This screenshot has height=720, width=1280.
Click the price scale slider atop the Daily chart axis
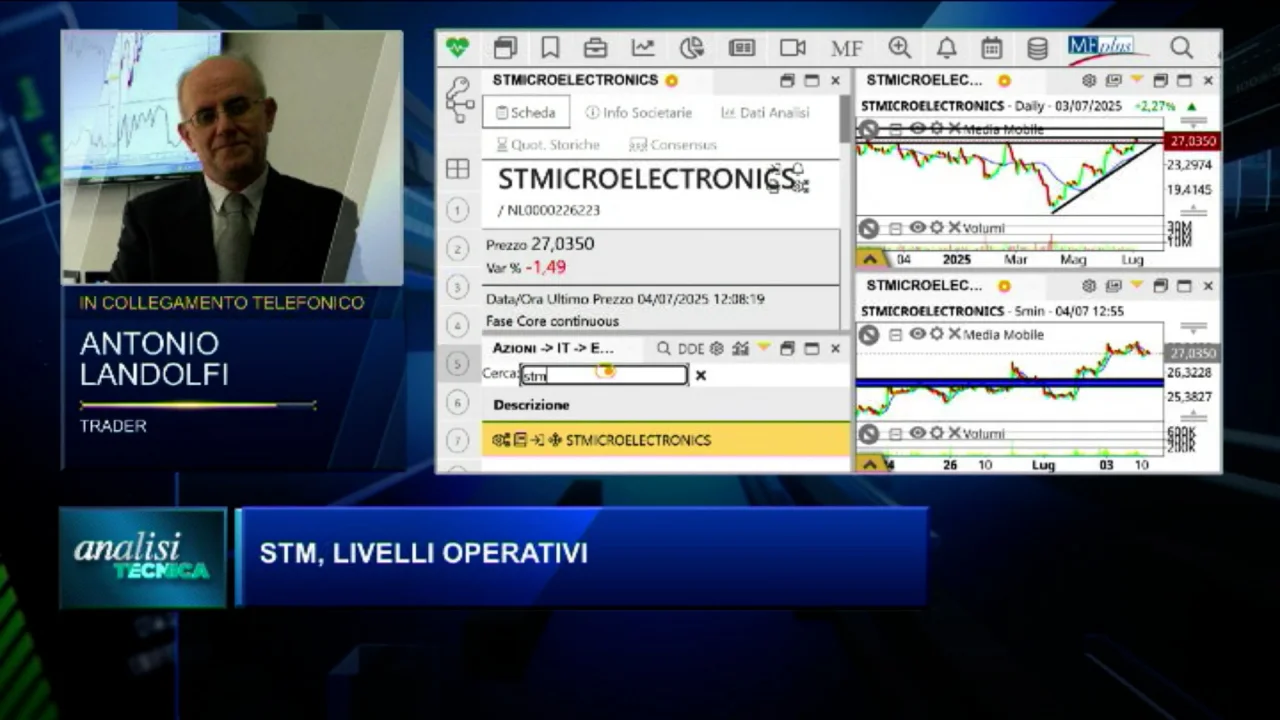click(1193, 122)
